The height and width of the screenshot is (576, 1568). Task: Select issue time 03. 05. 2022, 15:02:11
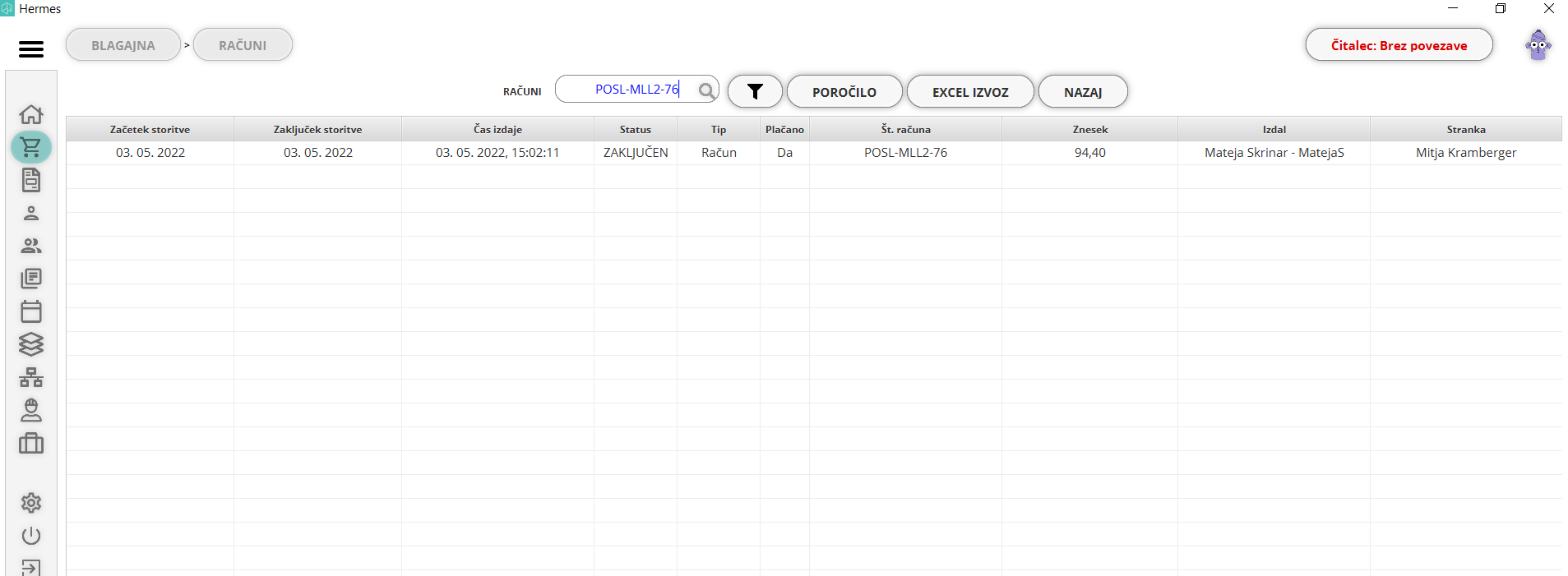(497, 153)
